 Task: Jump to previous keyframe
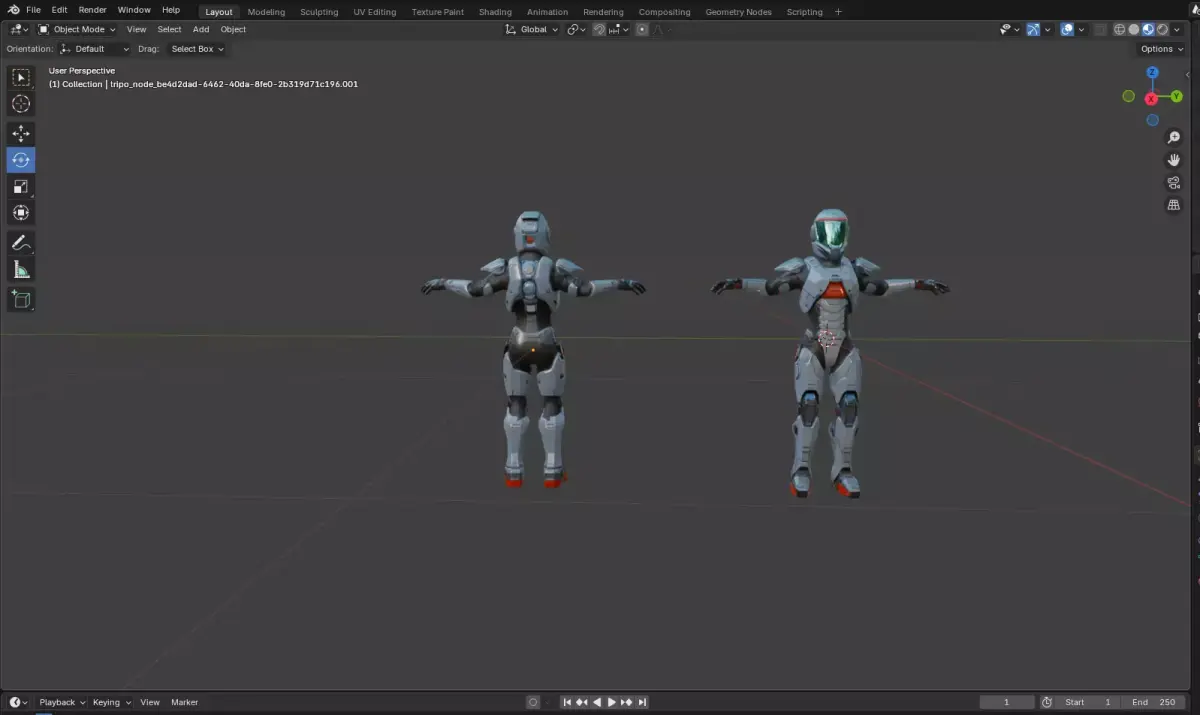(582, 702)
